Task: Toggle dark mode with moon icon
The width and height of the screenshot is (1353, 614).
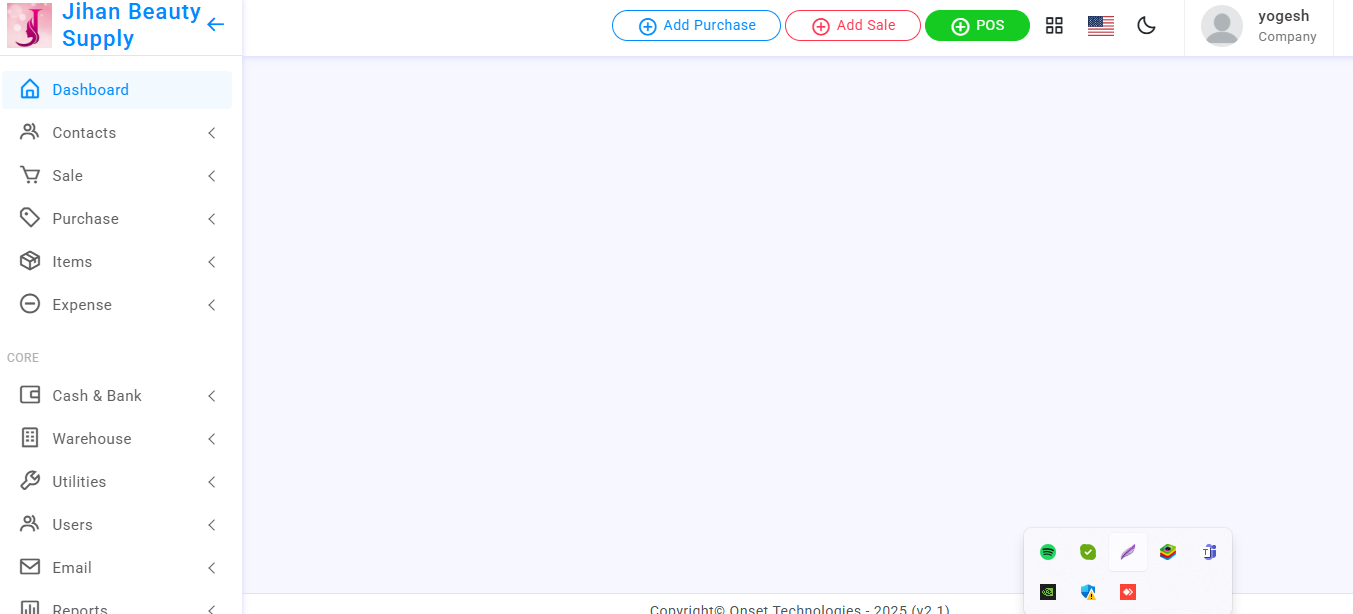Action: tap(1146, 26)
